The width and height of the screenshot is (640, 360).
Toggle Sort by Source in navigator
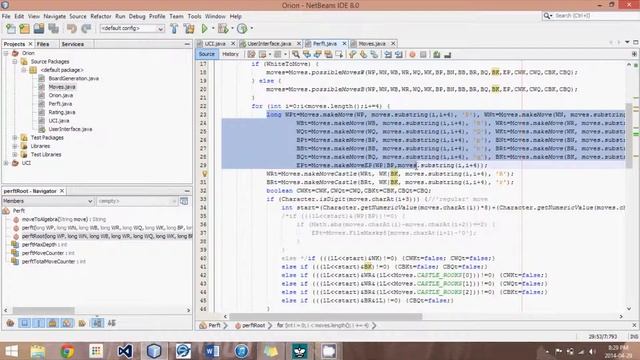coord(111,323)
